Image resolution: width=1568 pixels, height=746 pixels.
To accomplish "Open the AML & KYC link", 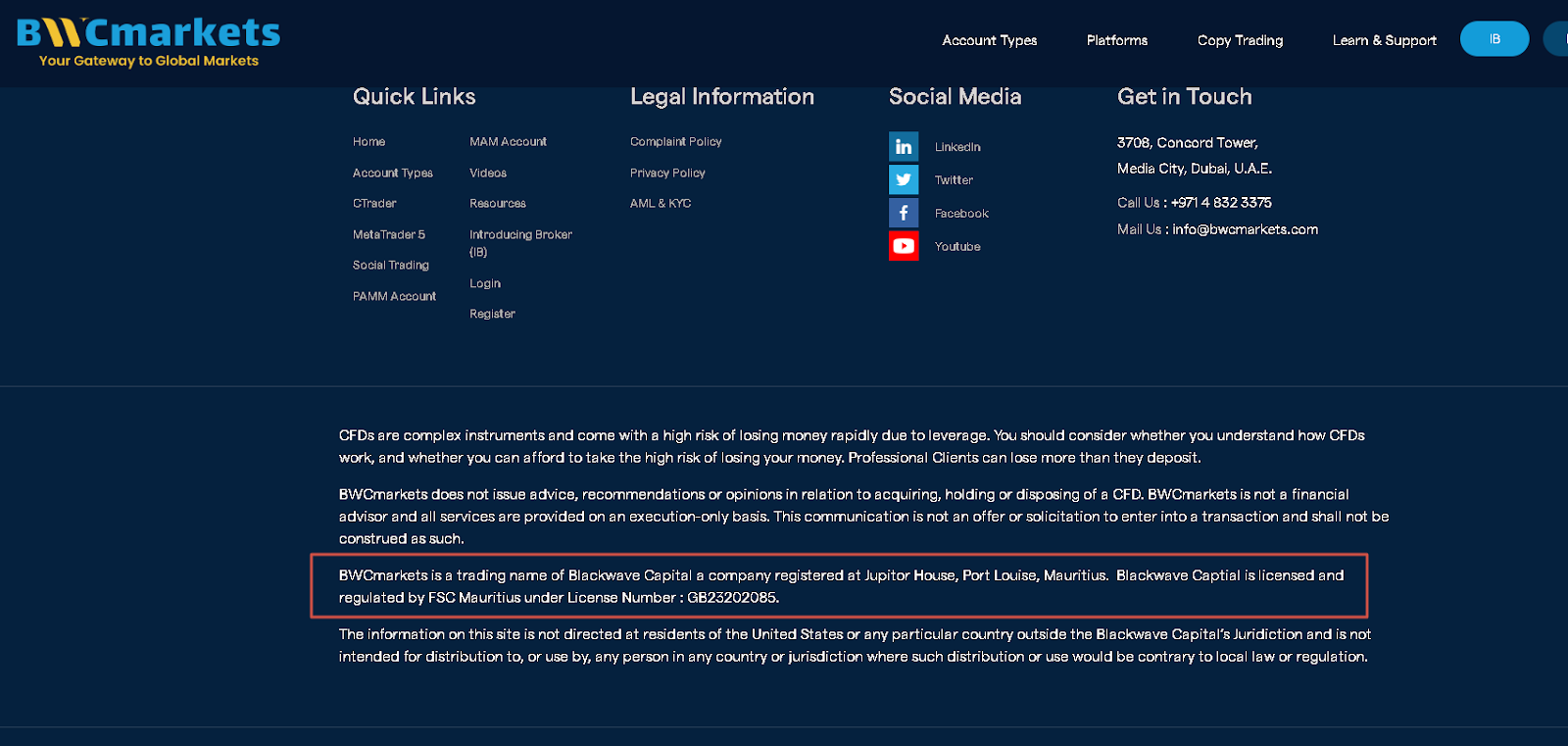I will tap(661, 204).
